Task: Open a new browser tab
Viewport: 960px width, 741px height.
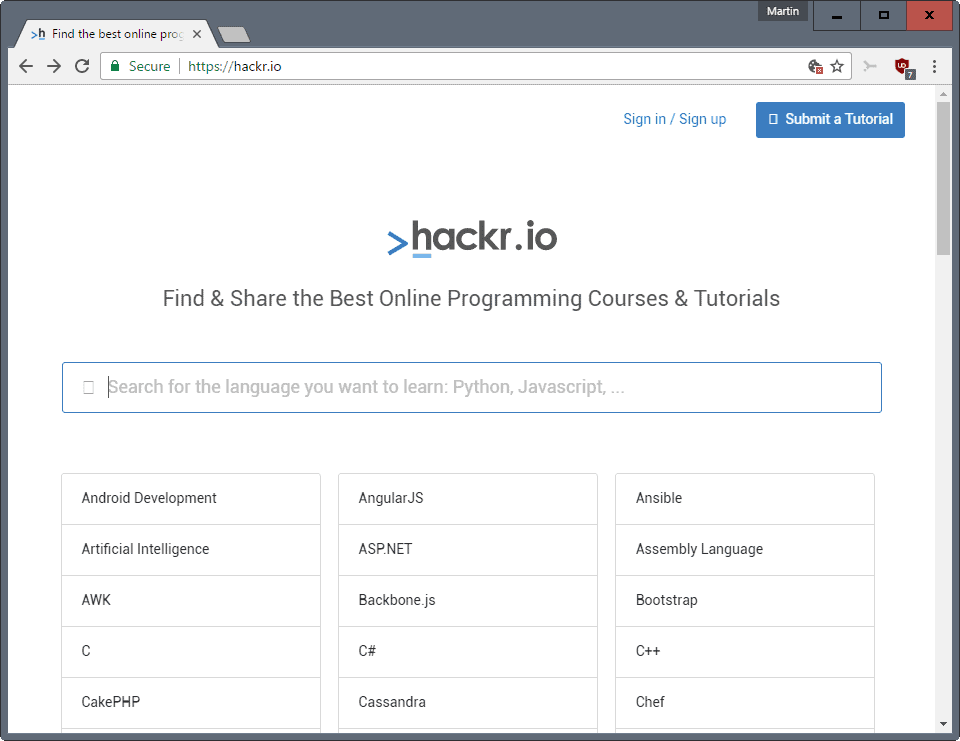Action: (233, 33)
